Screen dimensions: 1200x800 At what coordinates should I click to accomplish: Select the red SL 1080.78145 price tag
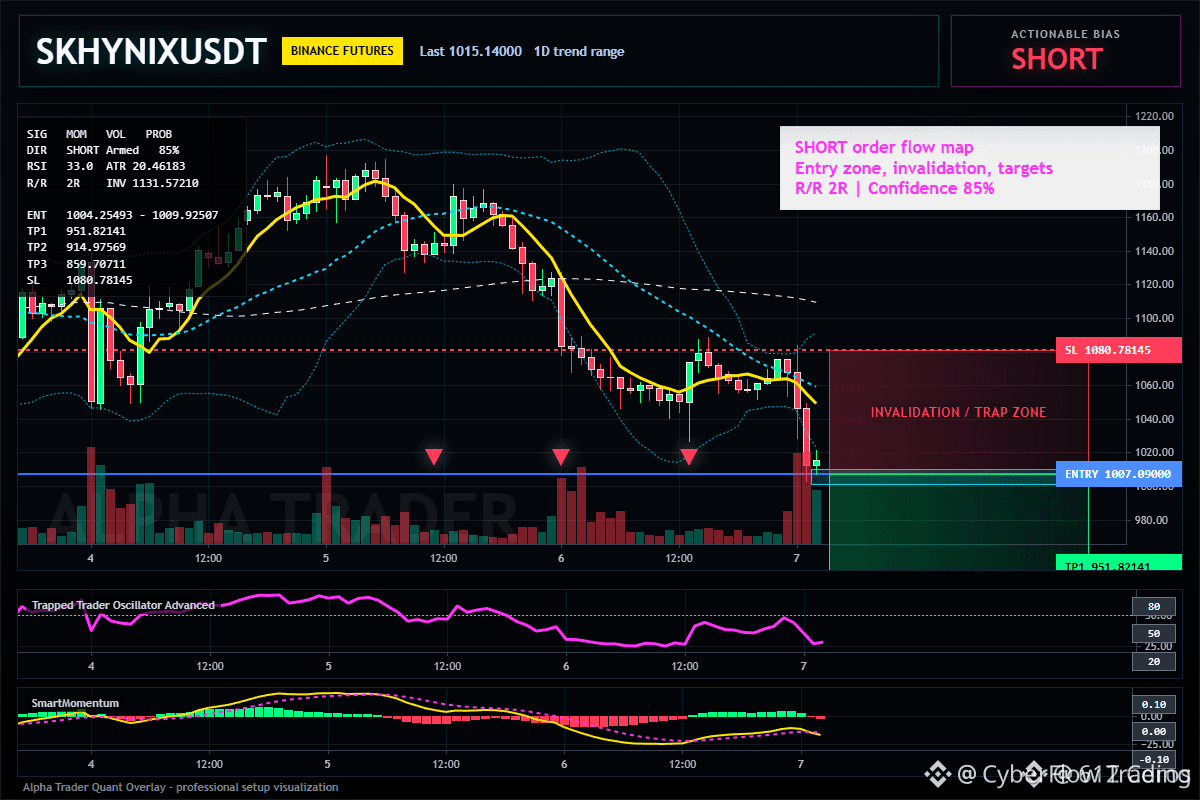(1118, 350)
